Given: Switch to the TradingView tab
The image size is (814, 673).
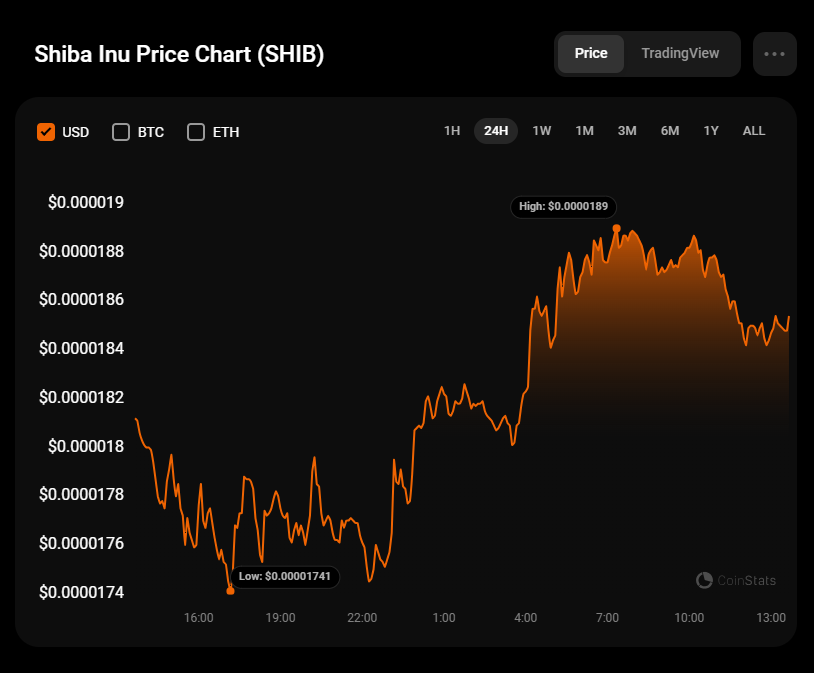Looking at the screenshot, I should click(680, 54).
